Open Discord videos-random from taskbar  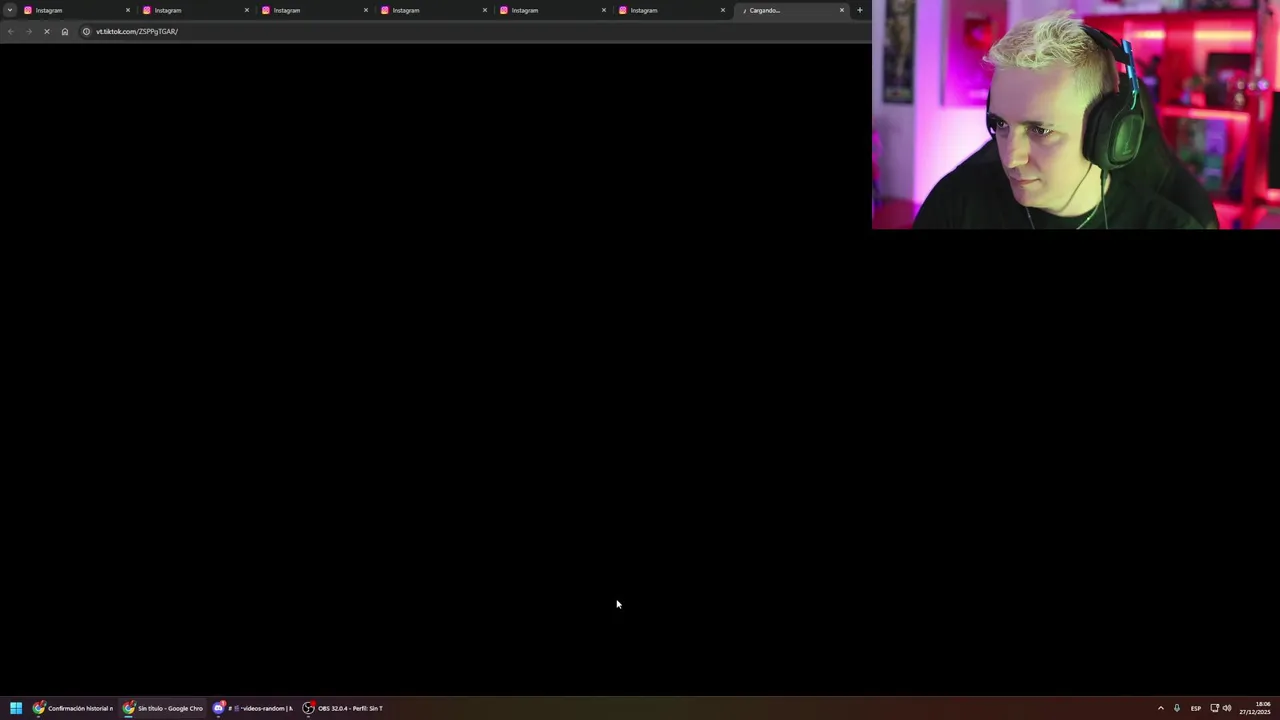click(253, 708)
